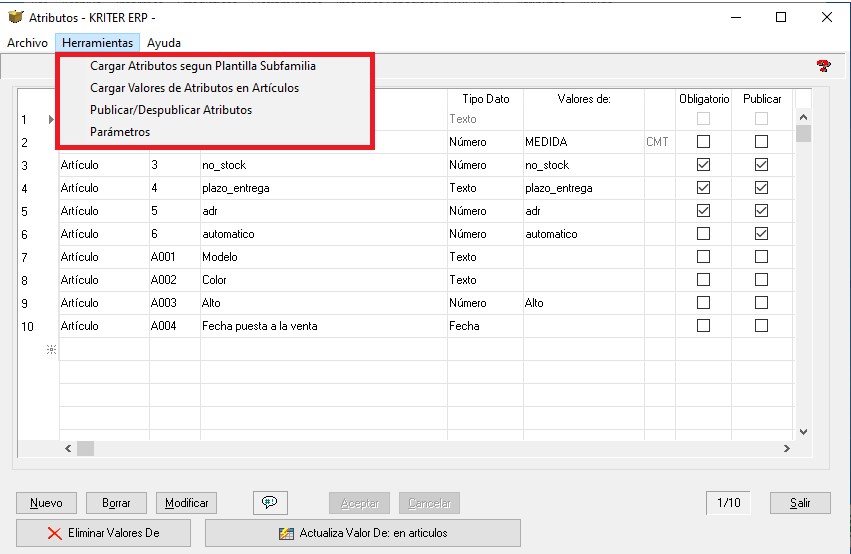
Task: Toggle Obligatorio checkbox for plazo_entrega row
Action: (x=703, y=188)
